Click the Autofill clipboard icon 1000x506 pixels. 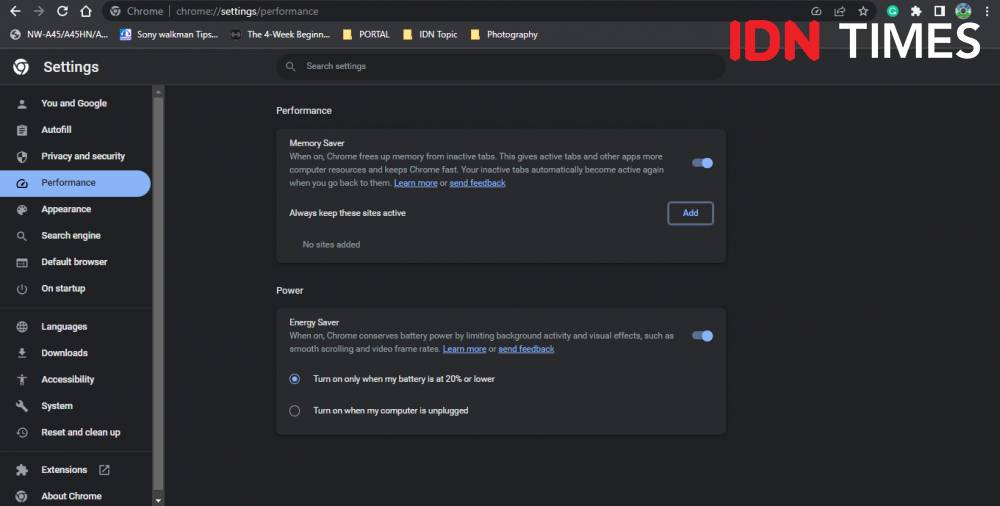pyautogui.click(x=22, y=130)
